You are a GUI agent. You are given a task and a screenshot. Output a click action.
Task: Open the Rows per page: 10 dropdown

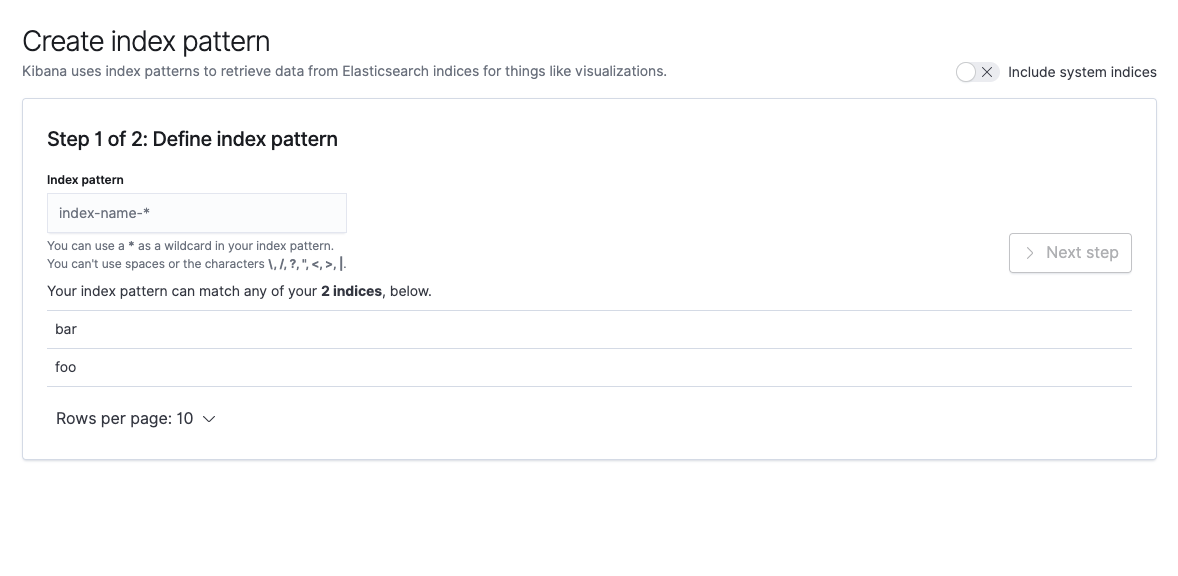click(135, 419)
